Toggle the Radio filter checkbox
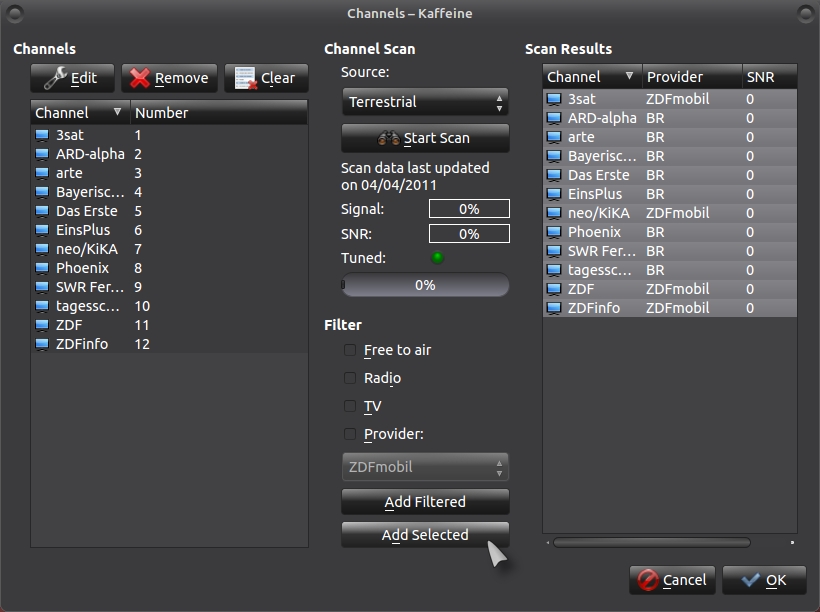This screenshot has width=820, height=612. click(x=350, y=378)
